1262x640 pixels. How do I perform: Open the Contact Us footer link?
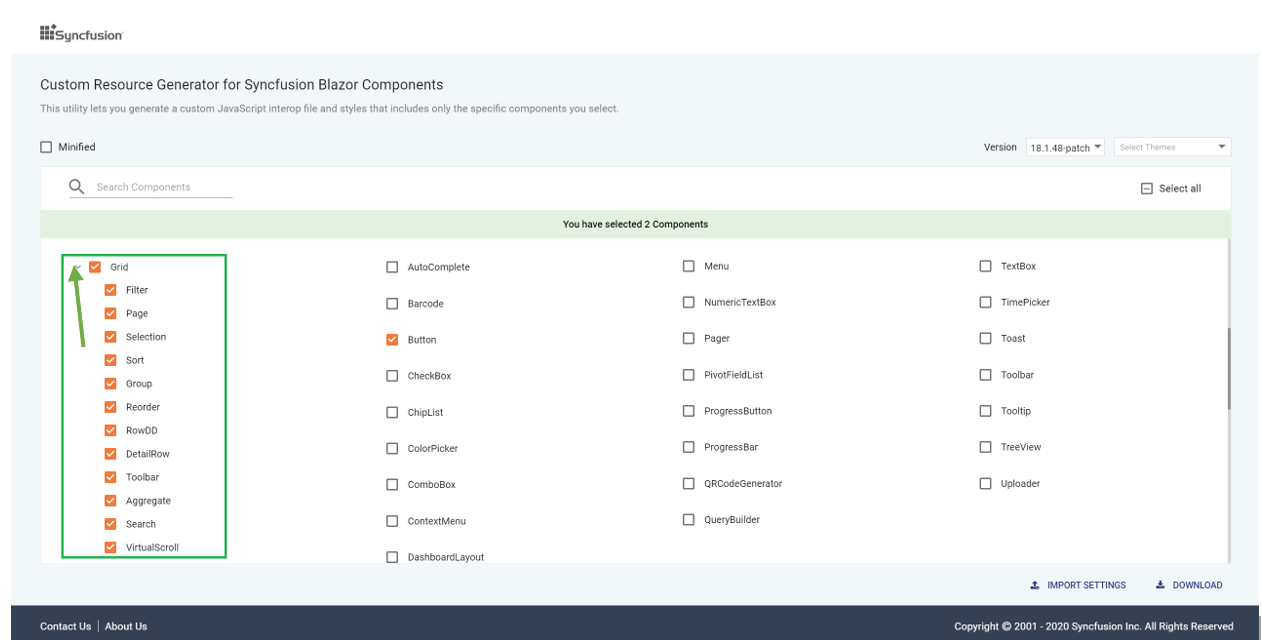pos(65,626)
